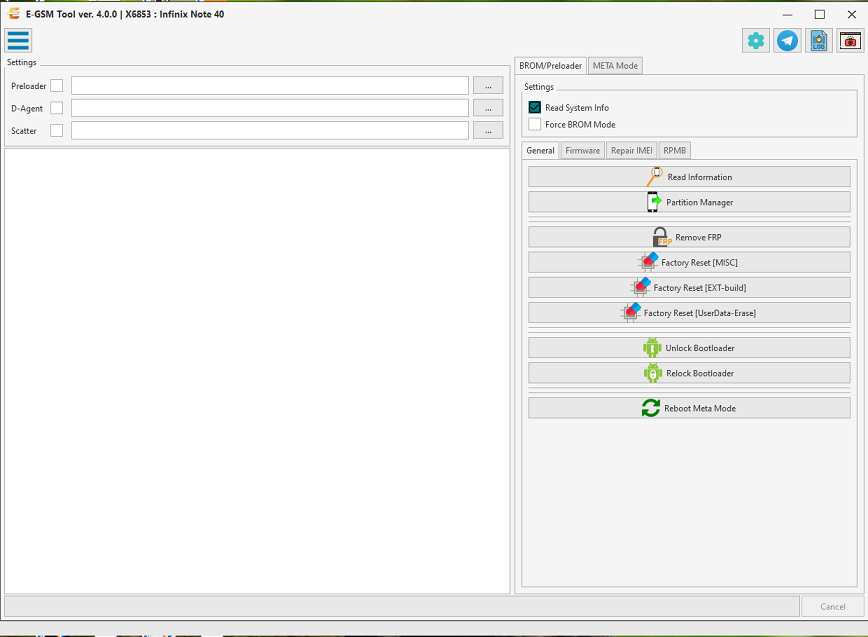868x637 pixels.
Task: Switch to META Mode tab
Action: tap(615, 66)
